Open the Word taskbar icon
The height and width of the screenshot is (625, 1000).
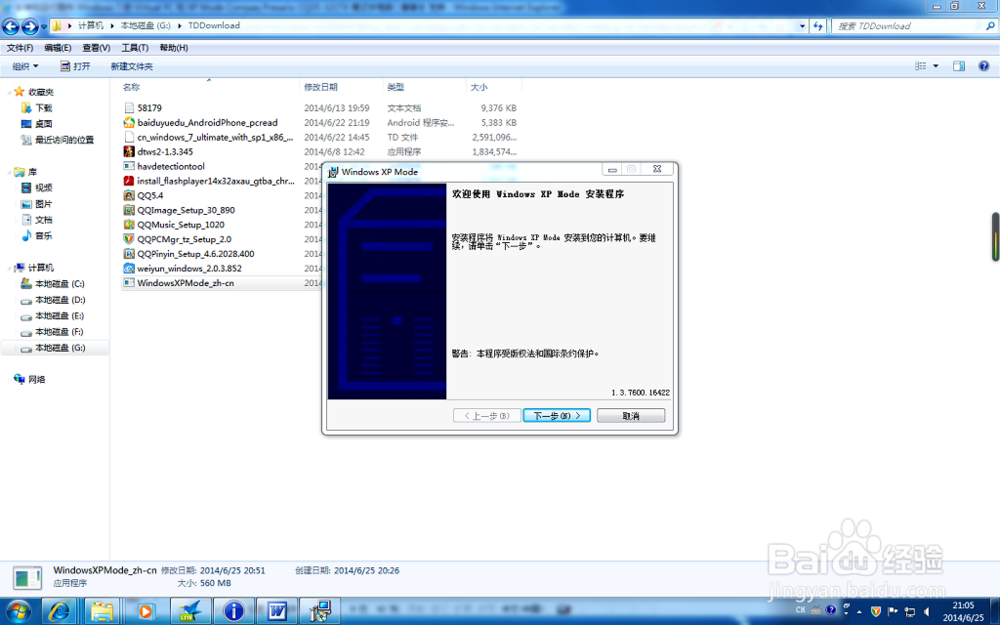pyautogui.click(x=277, y=612)
